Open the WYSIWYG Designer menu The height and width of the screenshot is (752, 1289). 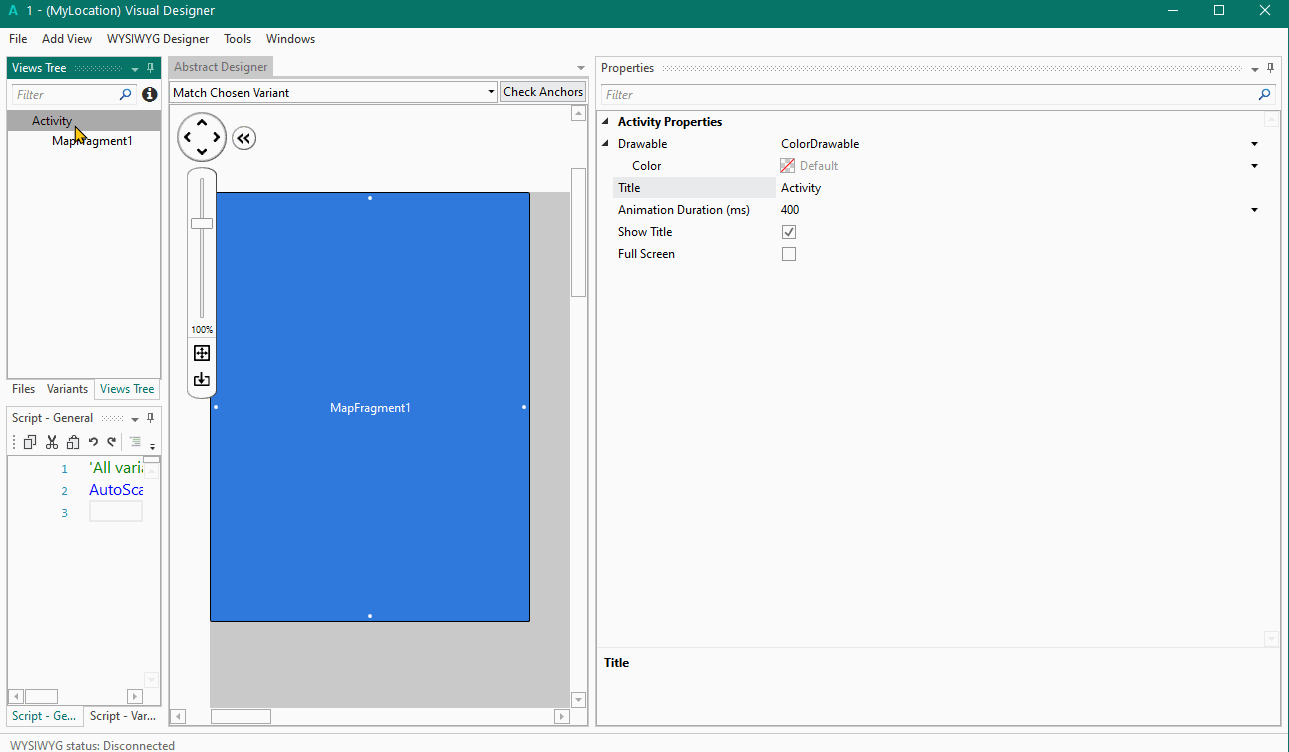pyautogui.click(x=158, y=39)
